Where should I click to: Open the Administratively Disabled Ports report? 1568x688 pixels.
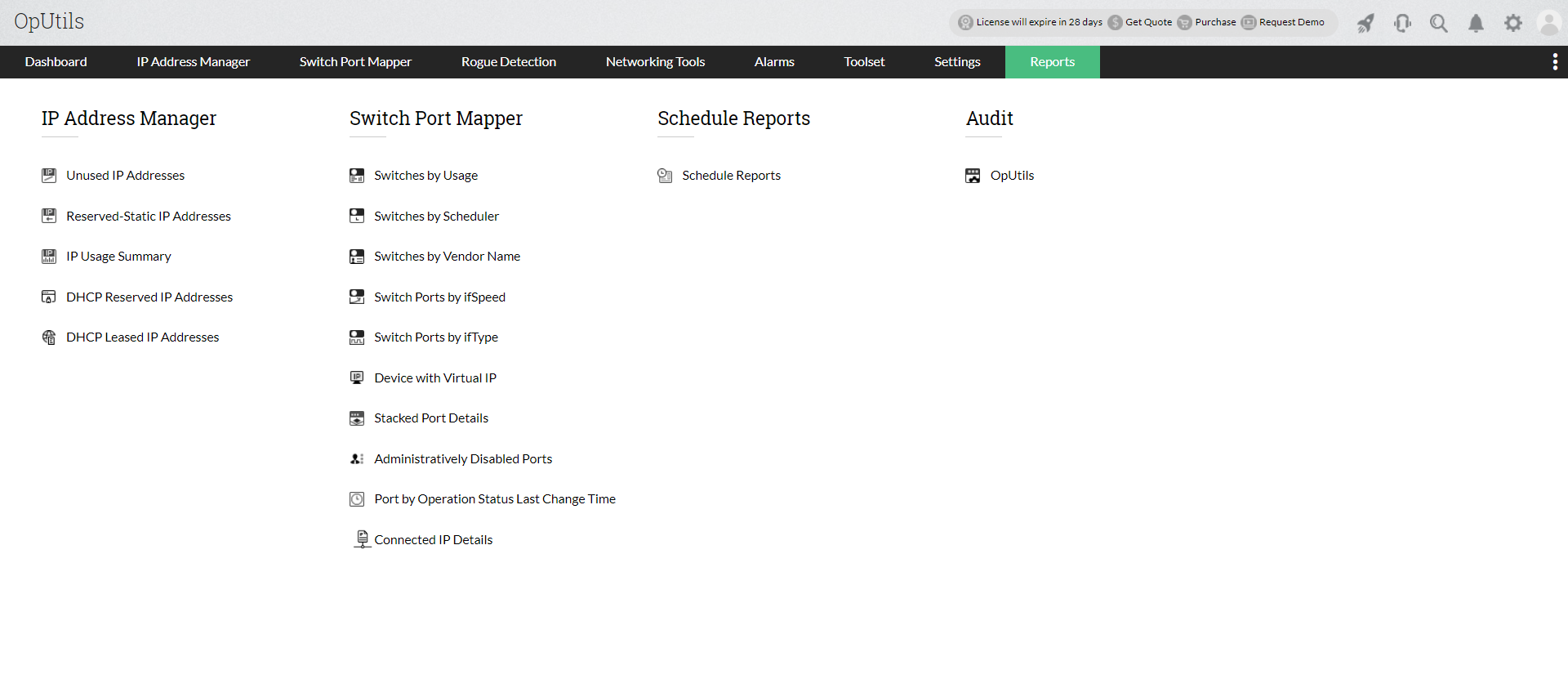463,459
